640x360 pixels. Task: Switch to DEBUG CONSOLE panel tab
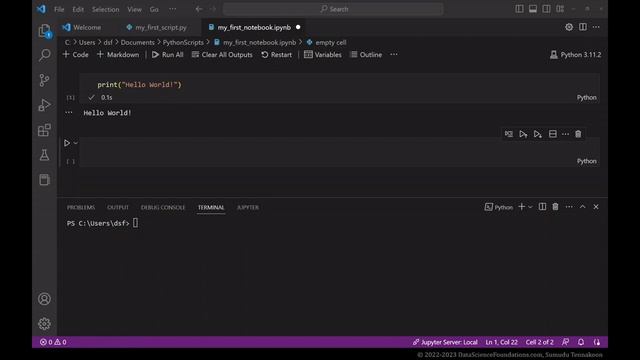163,207
